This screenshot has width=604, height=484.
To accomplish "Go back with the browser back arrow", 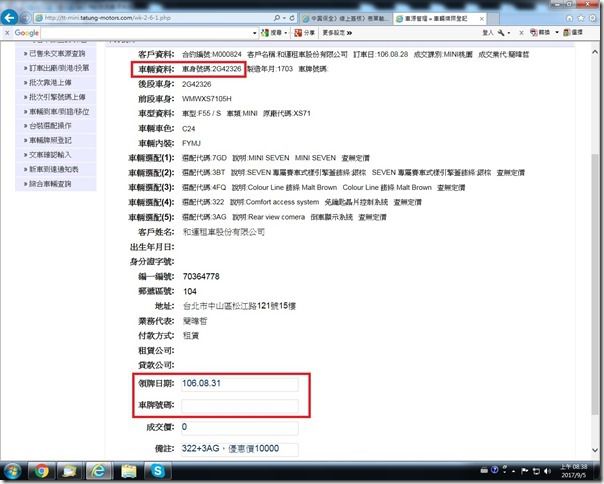I will coord(9,18).
